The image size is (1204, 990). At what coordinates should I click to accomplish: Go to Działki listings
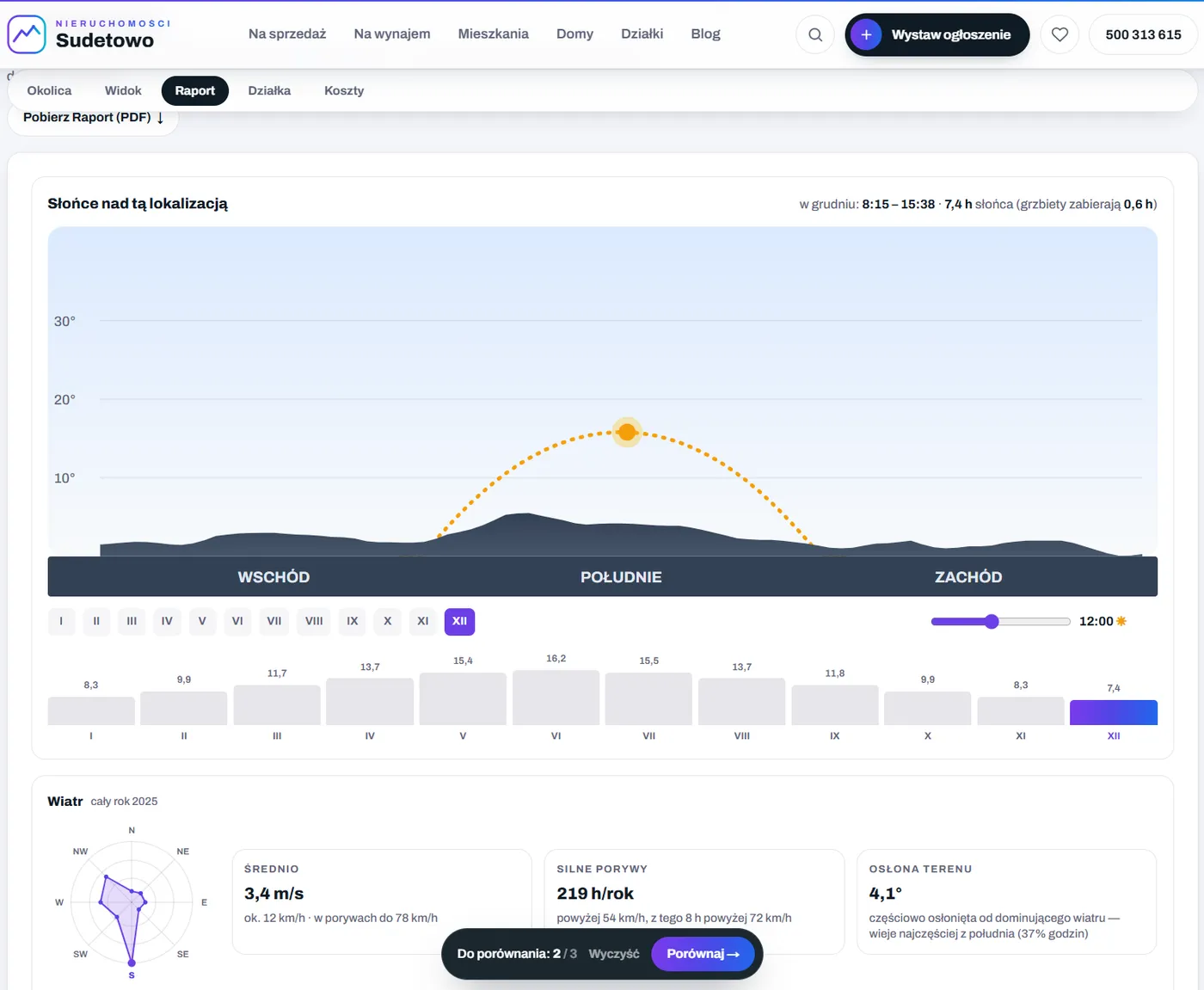click(x=642, y=34)
